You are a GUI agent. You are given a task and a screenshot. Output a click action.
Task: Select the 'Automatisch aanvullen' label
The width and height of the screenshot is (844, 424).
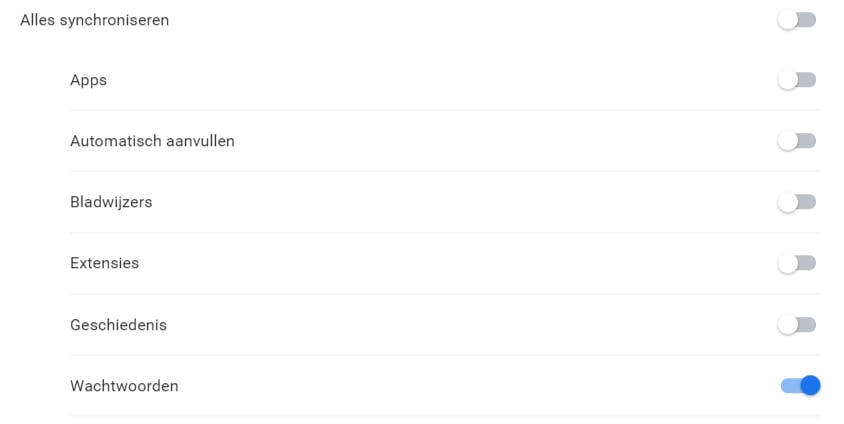click(x=152, y=141)
